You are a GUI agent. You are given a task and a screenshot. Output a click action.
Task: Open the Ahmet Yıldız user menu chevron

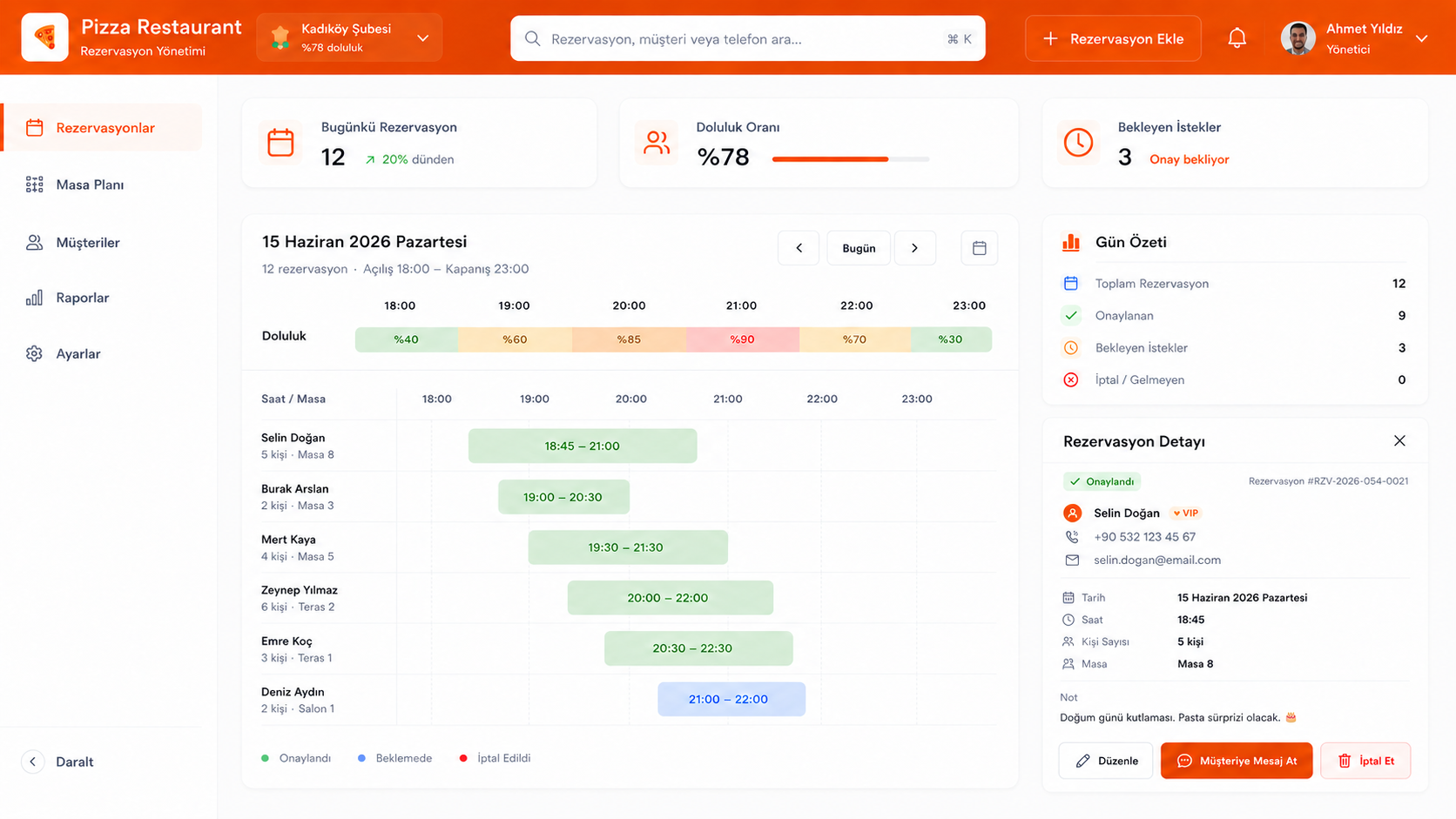[x=1421, y=38]
